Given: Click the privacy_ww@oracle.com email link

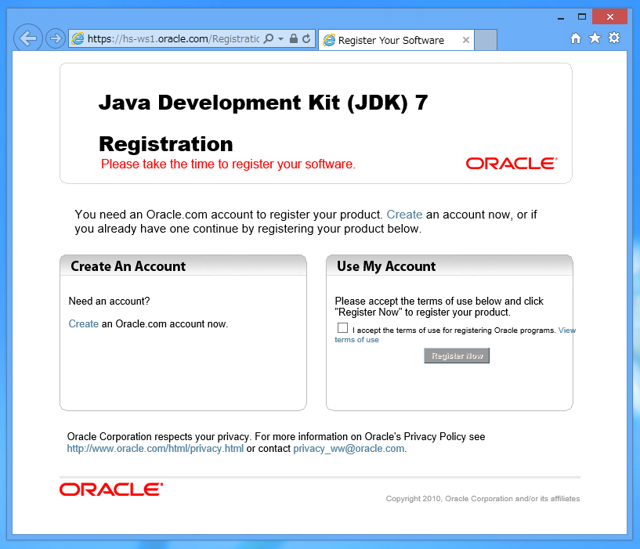Looking at the screenshot, I should (349, 448).
